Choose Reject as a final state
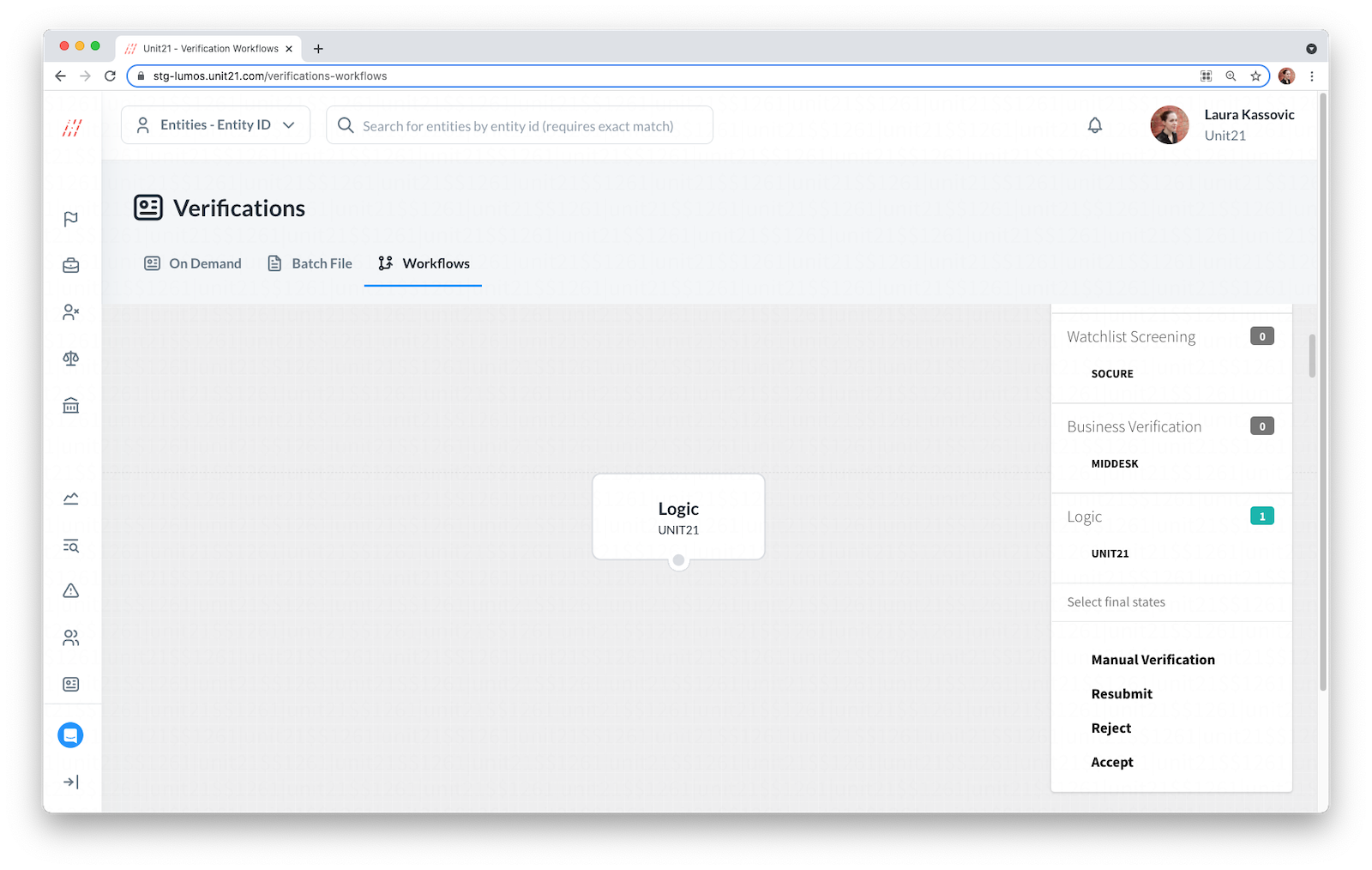This screenshot has width=1372, height=870. pos(1111,728)
